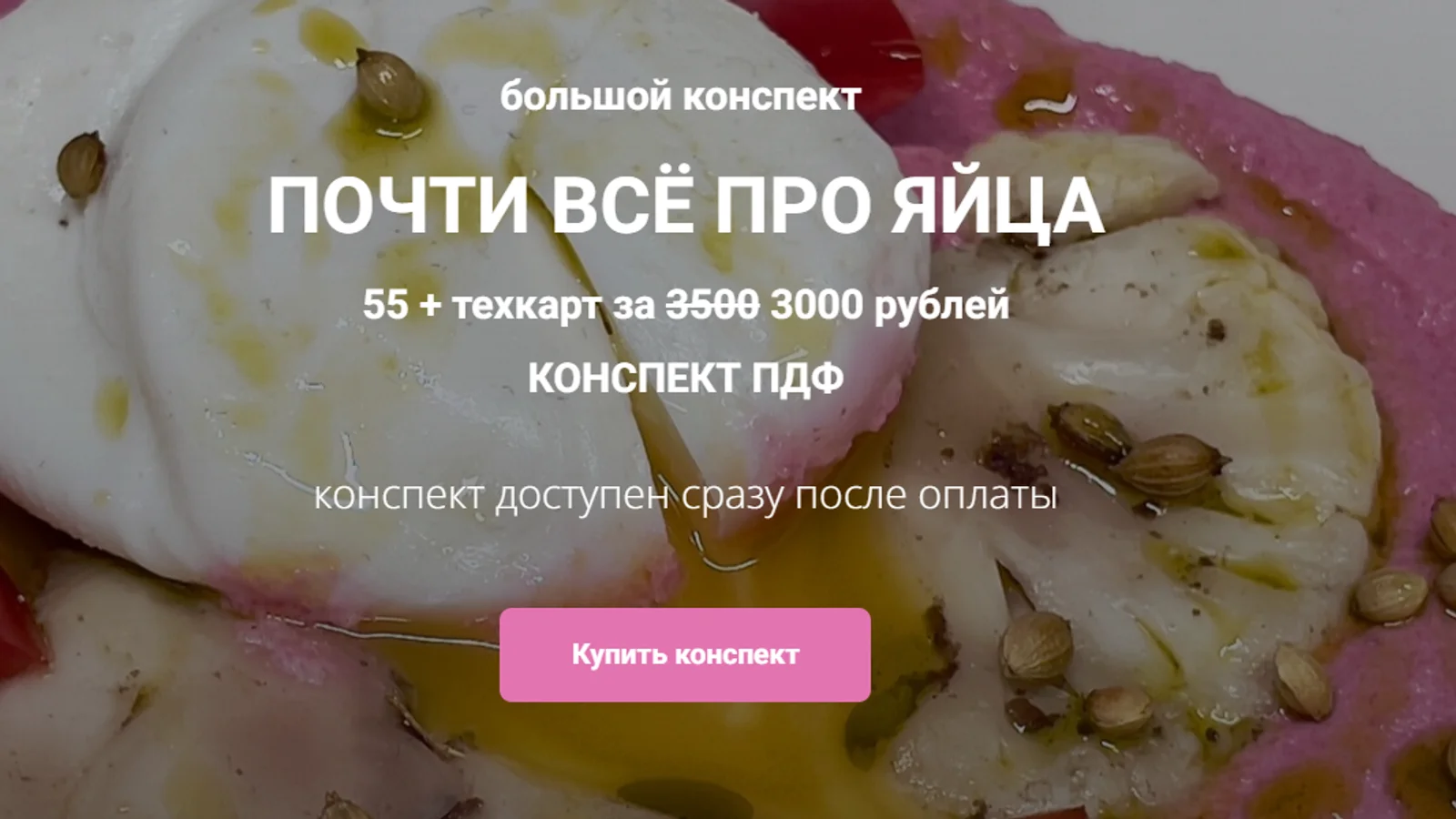Click the crossed-out price 3500
1456x819 pixels.
pos(713,305)
